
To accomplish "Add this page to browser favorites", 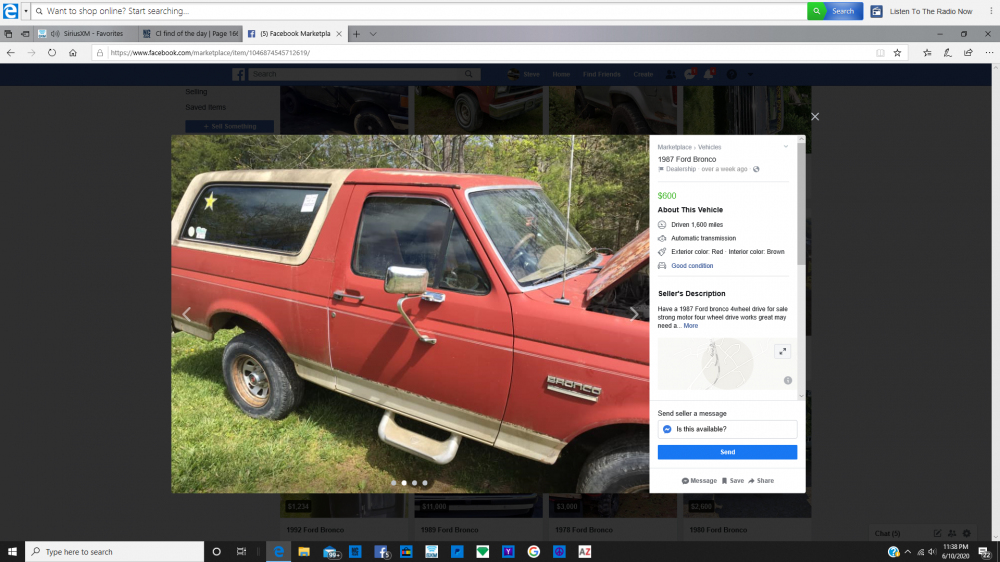I will point(897,52).
